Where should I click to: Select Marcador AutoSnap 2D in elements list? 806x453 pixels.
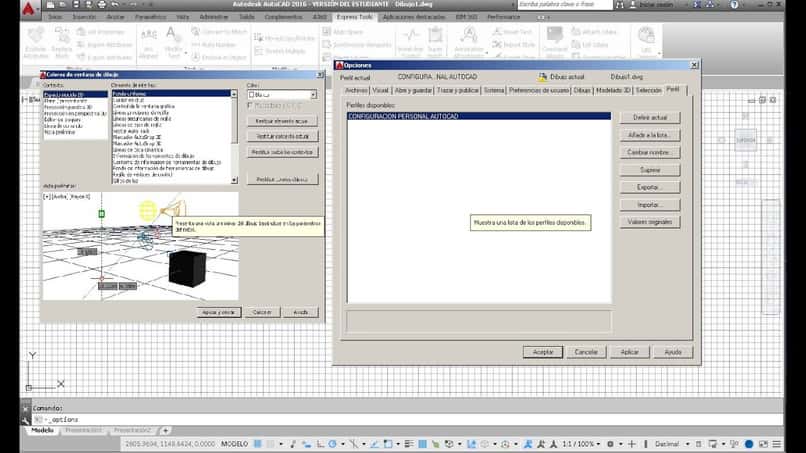pyautogui.click(x=137, y=137)
